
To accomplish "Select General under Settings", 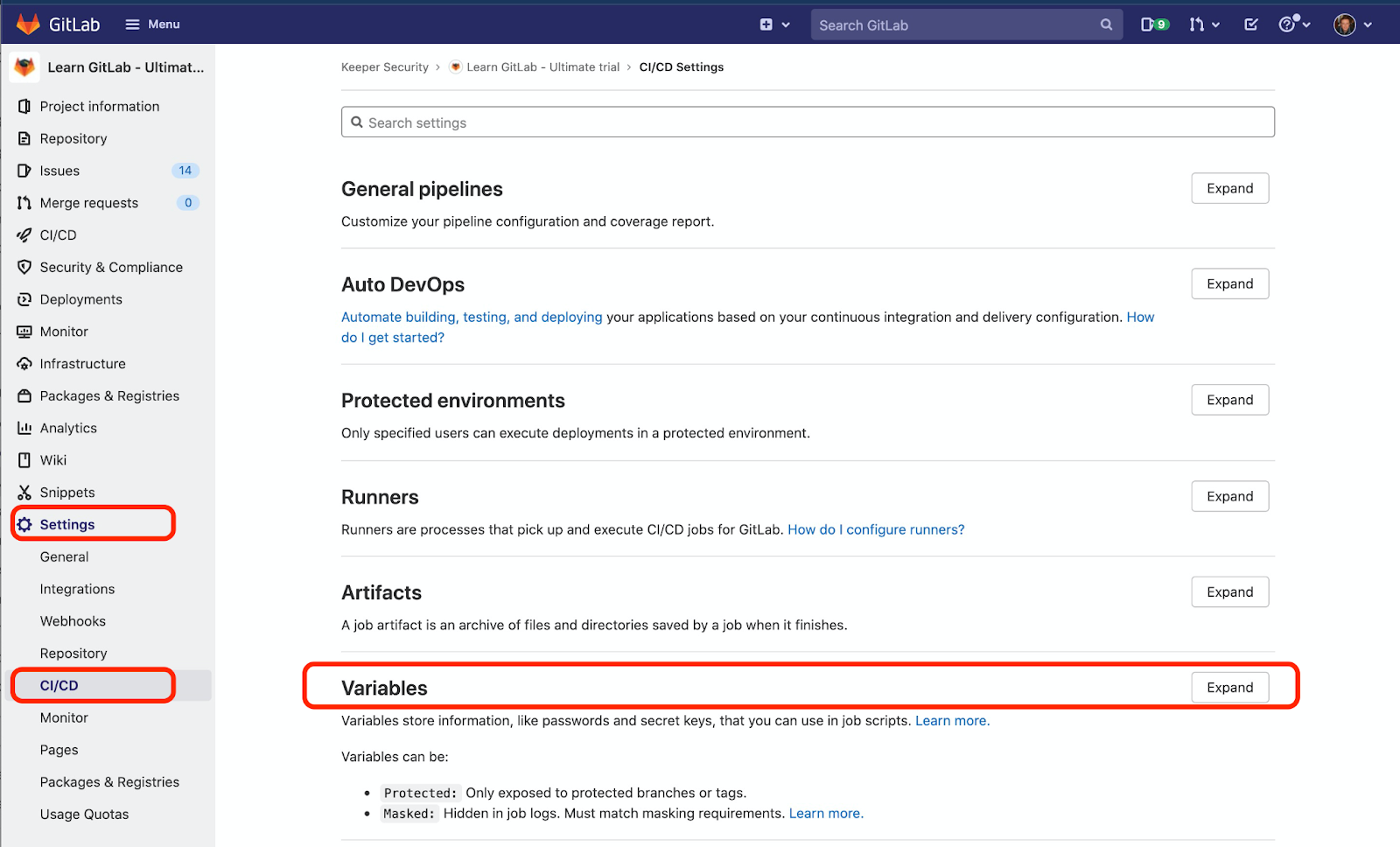I will (64, 556).
